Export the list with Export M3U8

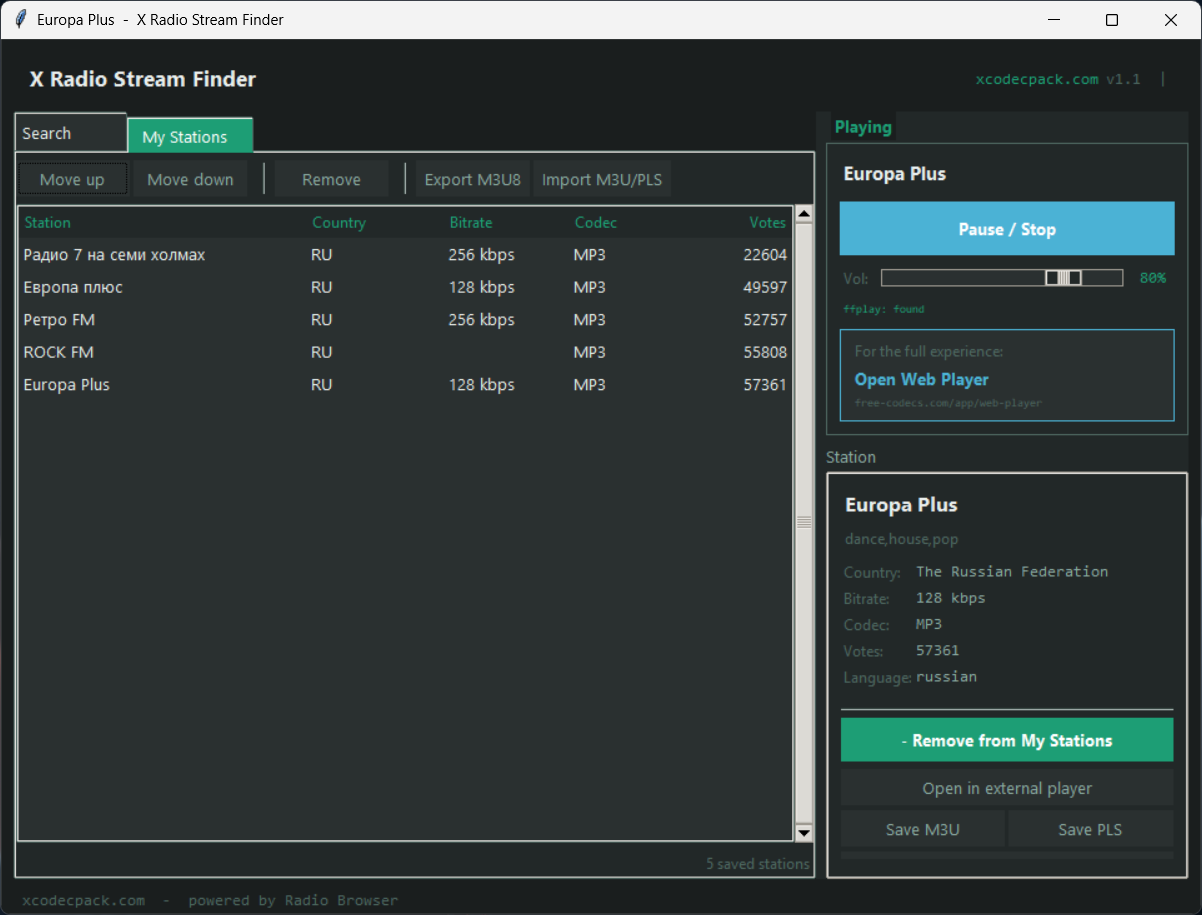pyautogui.click(x=472, y=180)
